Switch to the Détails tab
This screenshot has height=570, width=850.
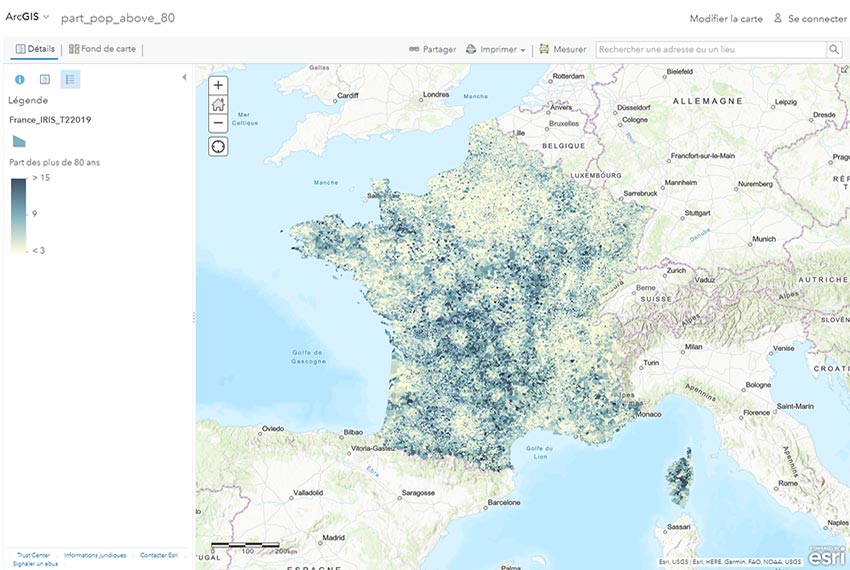(x=35, y=49)
